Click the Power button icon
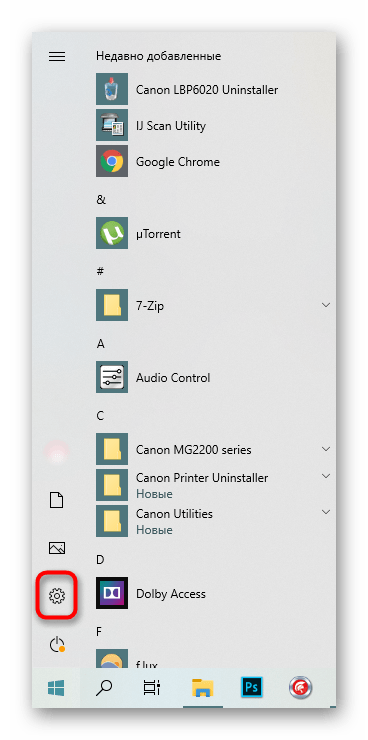 57,644
